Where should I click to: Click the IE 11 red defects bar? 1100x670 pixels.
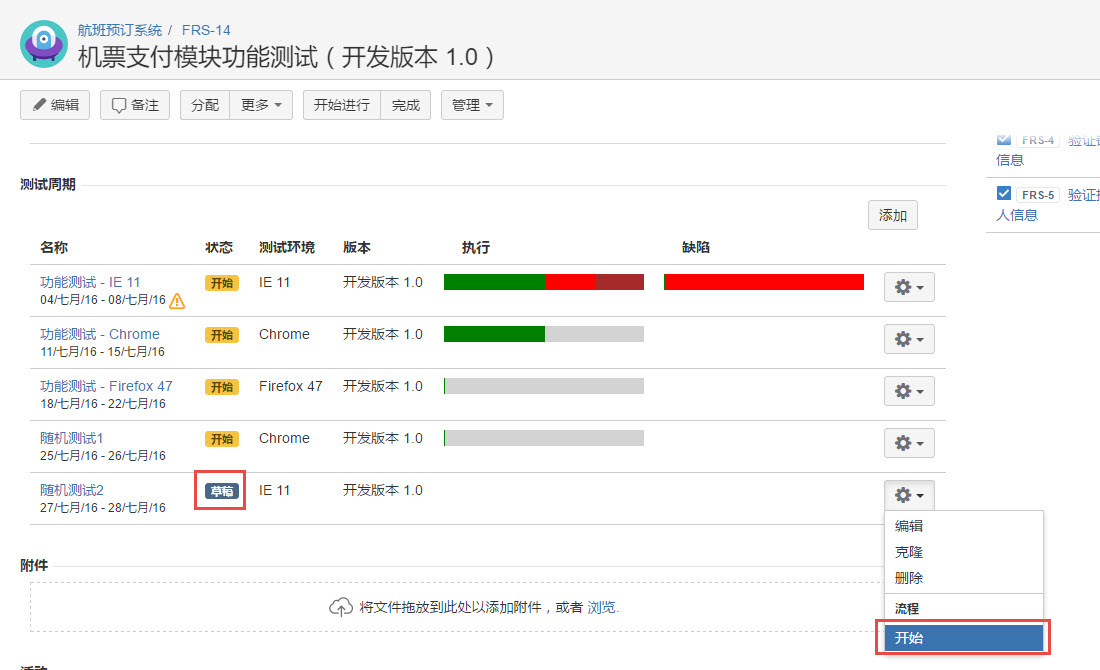coord(763,282)
